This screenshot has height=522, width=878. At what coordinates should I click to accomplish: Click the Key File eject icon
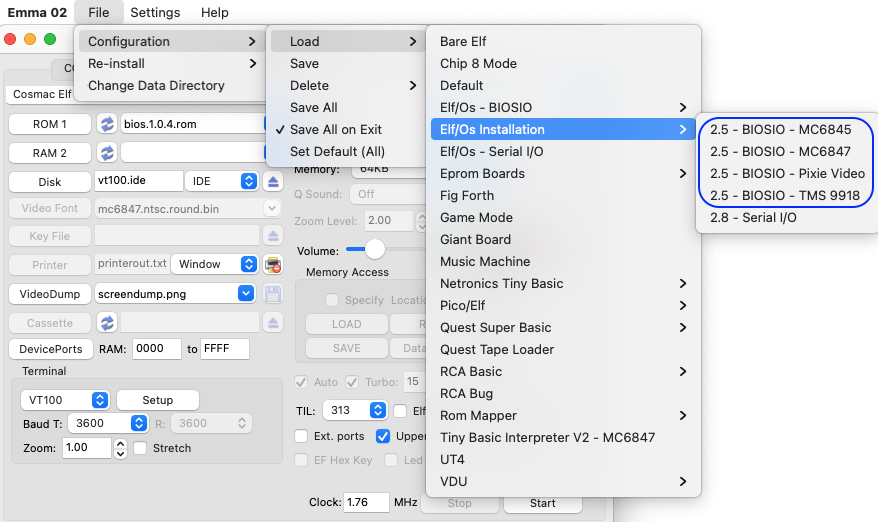click(273, 236)
